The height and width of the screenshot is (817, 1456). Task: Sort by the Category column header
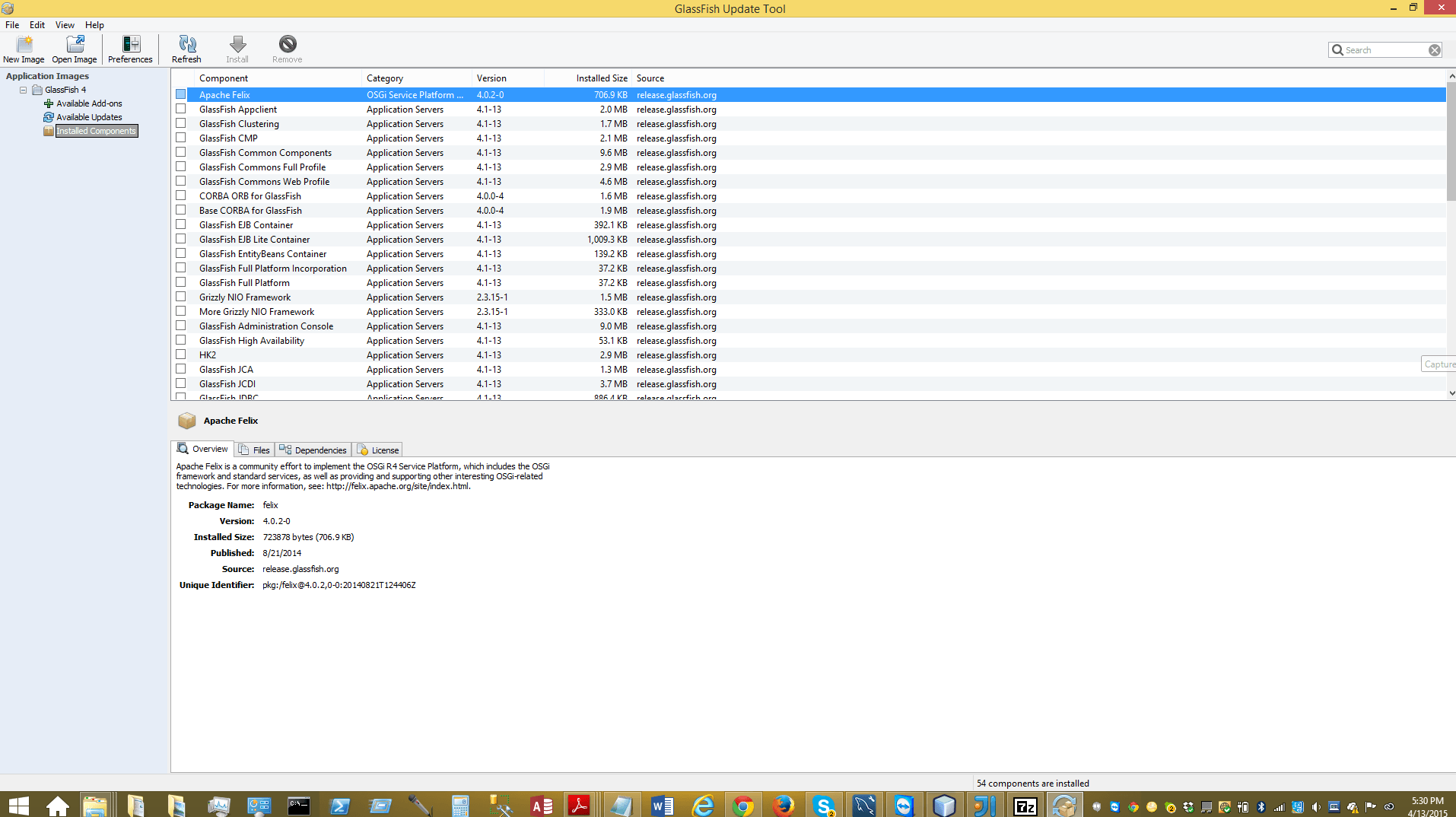pos(417,78)
